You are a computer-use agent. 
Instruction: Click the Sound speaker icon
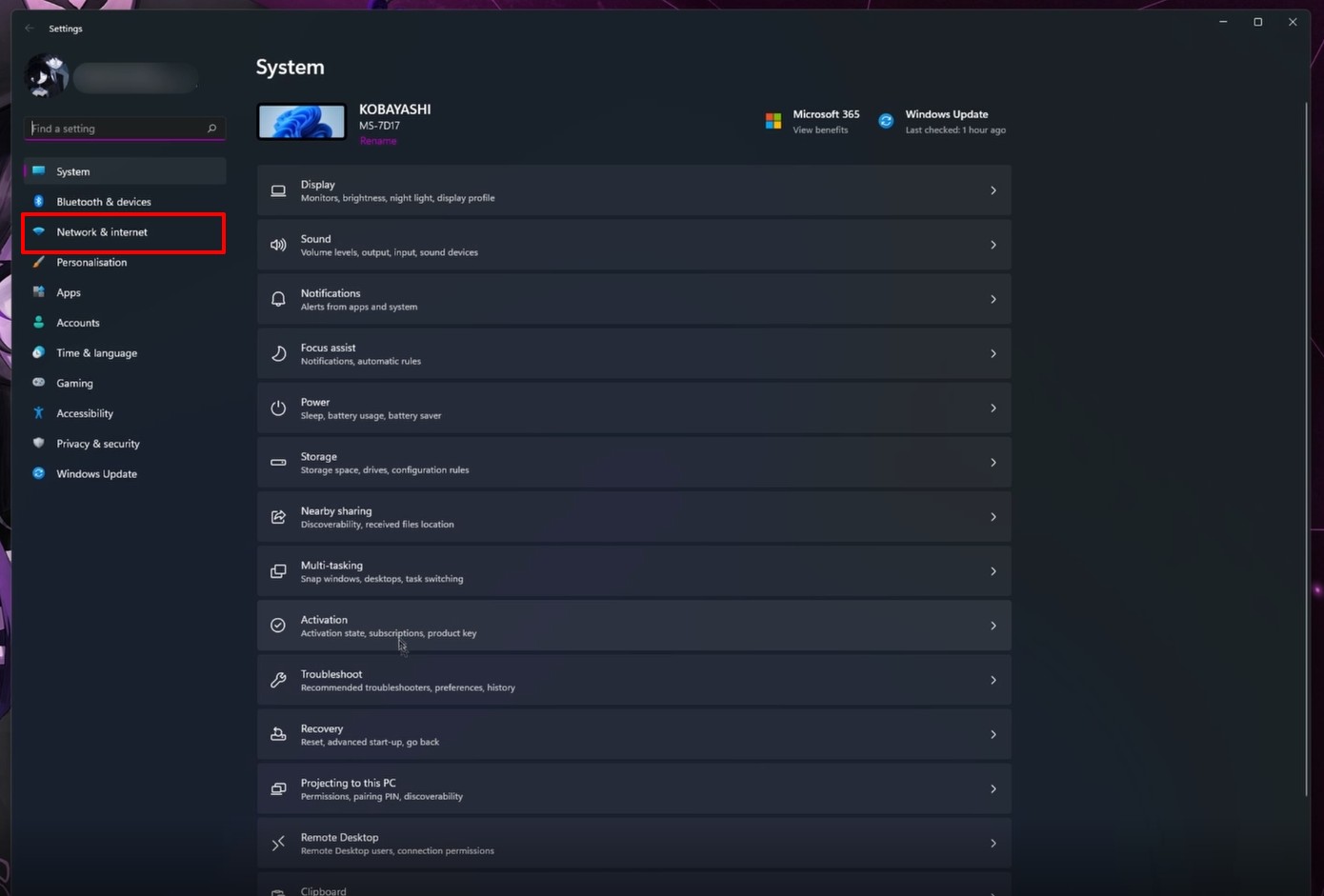(278, 245)
